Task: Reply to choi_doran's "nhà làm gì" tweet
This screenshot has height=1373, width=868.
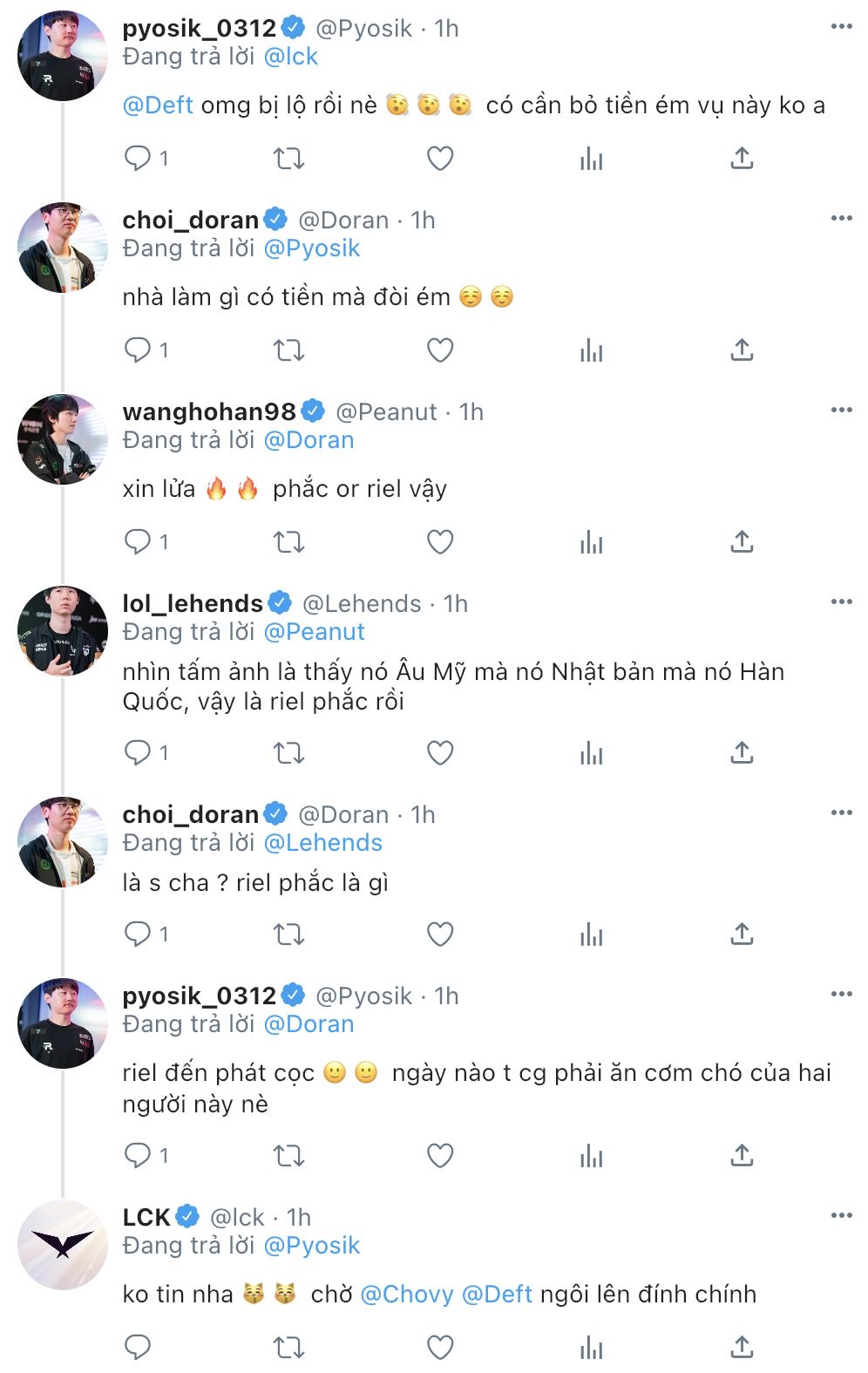Action: [138, 350]
